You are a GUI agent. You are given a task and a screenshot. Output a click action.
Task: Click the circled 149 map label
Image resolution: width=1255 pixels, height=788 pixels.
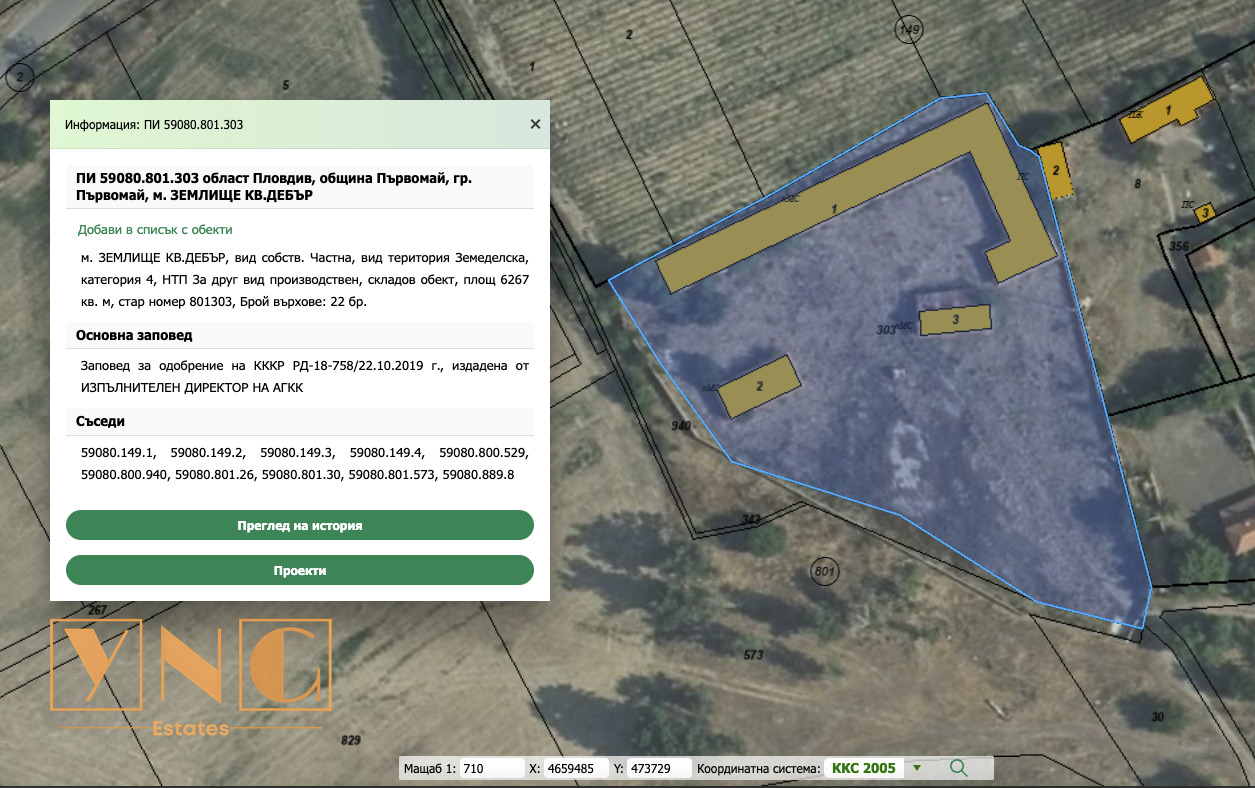pos(908,30)
